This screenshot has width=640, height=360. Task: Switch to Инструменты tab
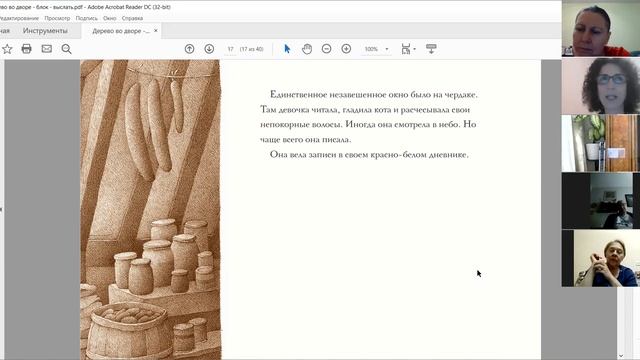tap(45, 31)
